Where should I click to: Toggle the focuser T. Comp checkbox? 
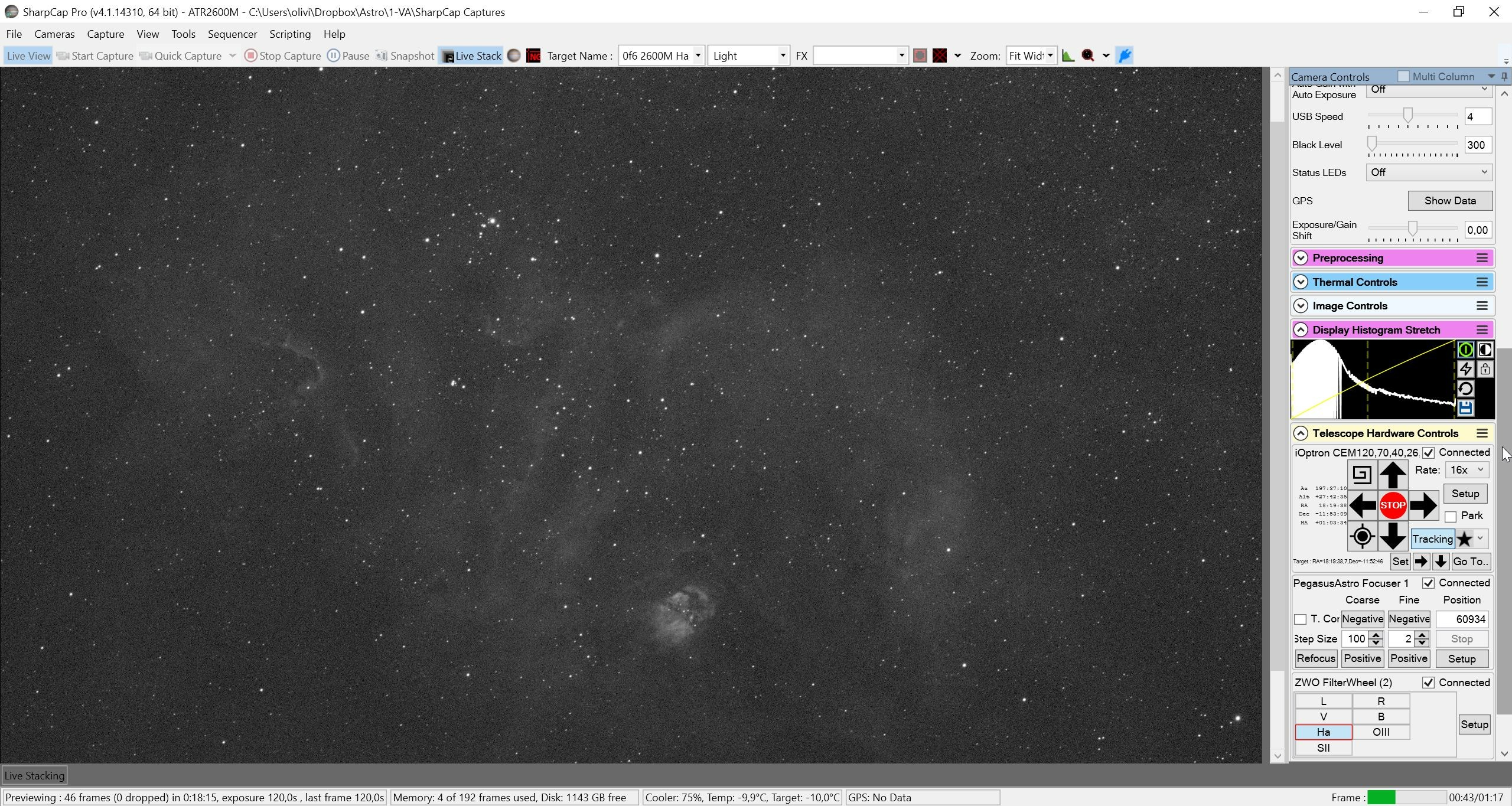[x=1300, y=619]
